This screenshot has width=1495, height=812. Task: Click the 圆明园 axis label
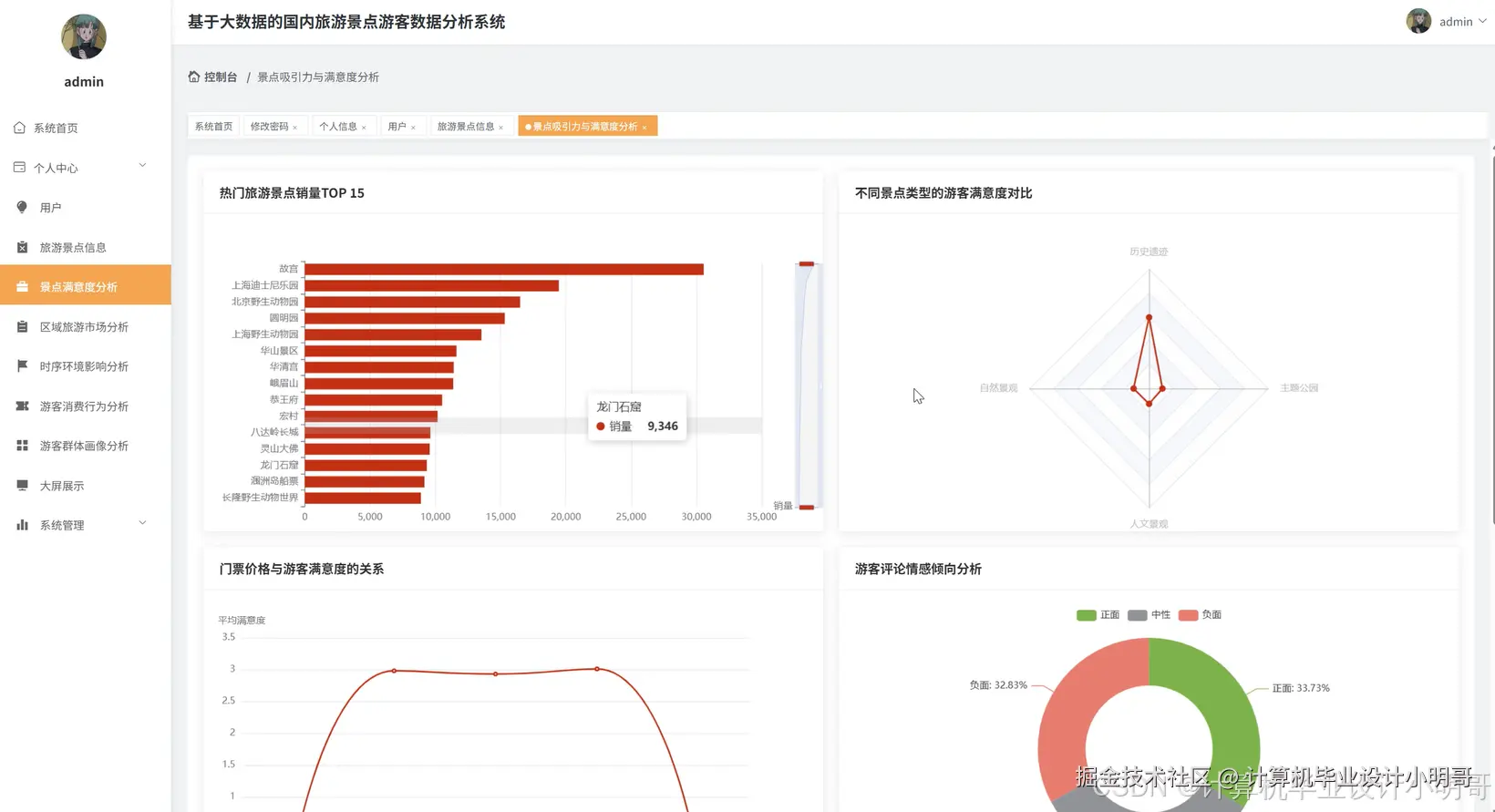[x=284, y=318]
